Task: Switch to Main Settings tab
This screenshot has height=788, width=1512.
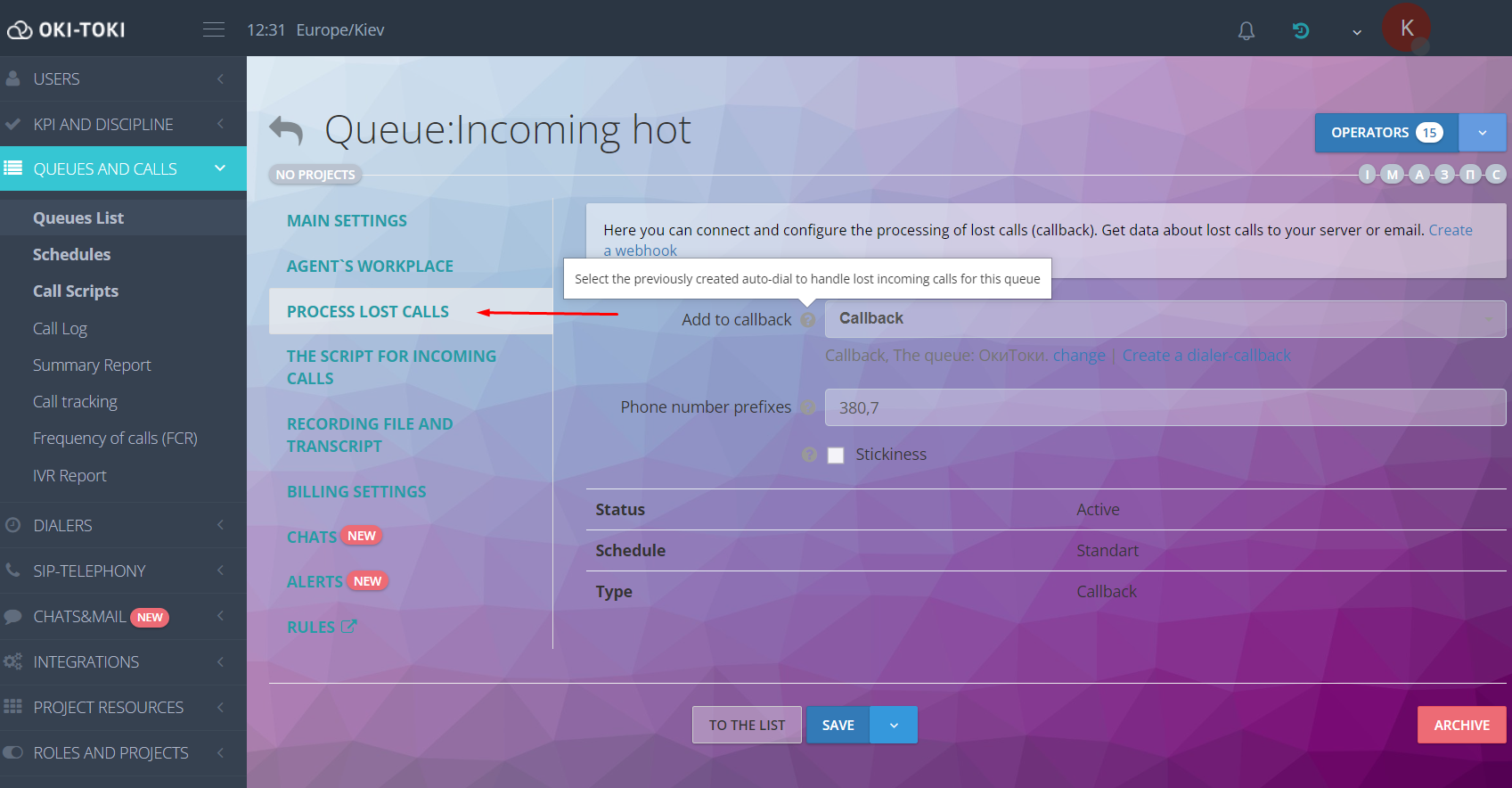Action: pyautogui.click(x=347, y=221)
